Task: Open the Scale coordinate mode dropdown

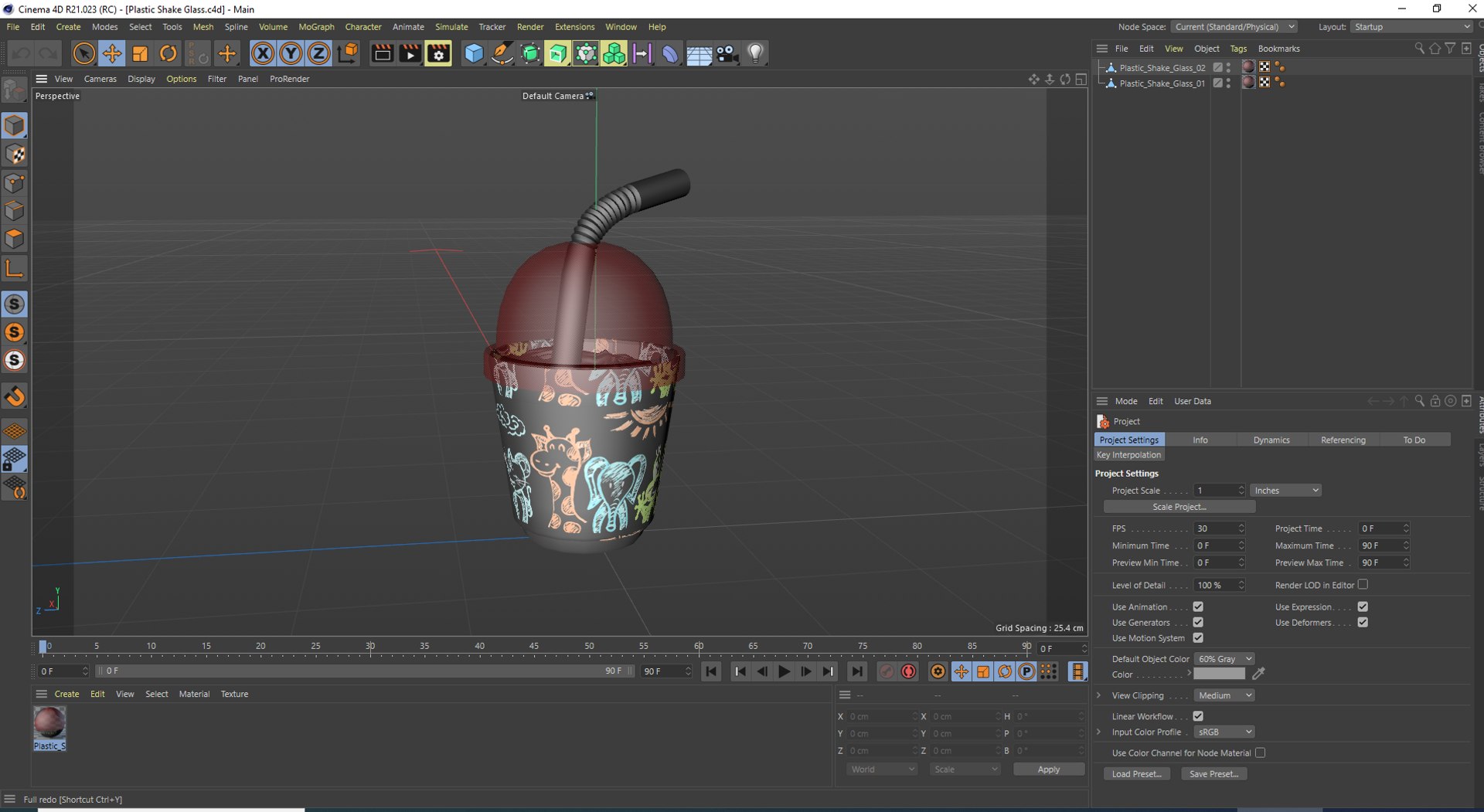Action: click(x=965, y=770)
